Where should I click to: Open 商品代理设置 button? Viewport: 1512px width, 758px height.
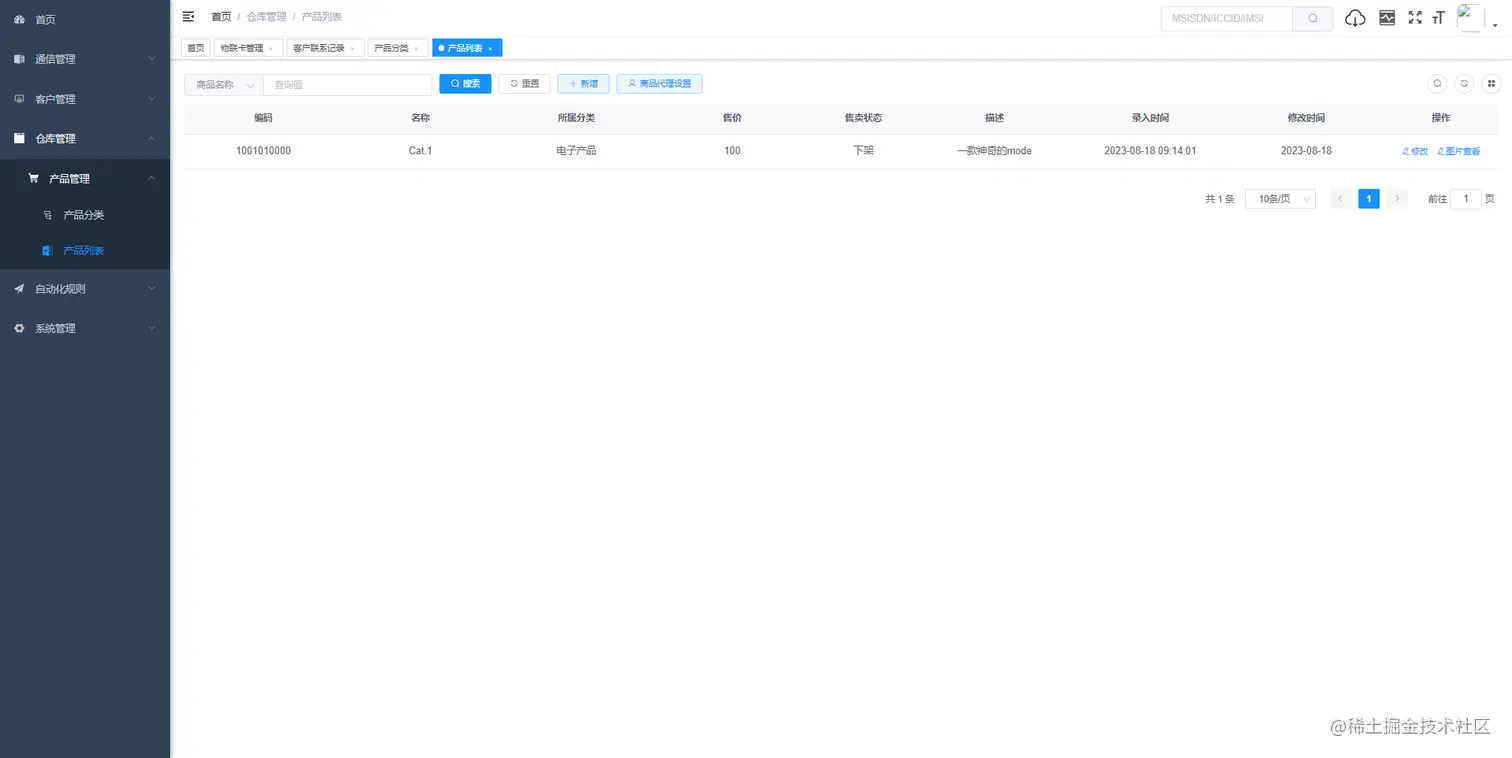659,84
